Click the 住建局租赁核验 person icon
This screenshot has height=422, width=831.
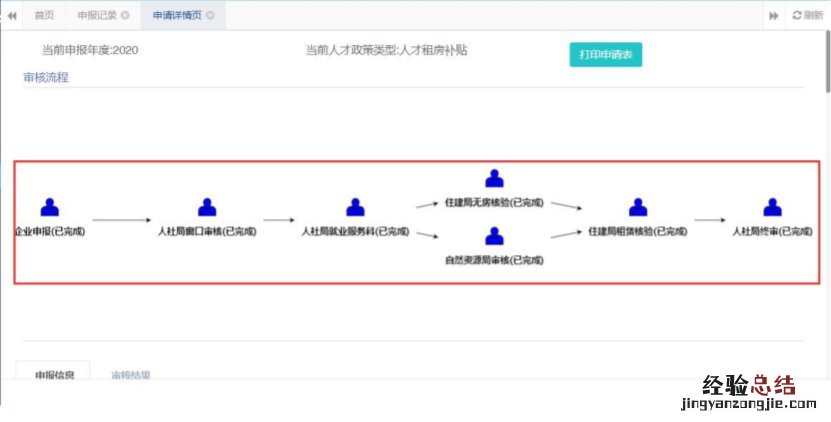click(x=638, y=207)
